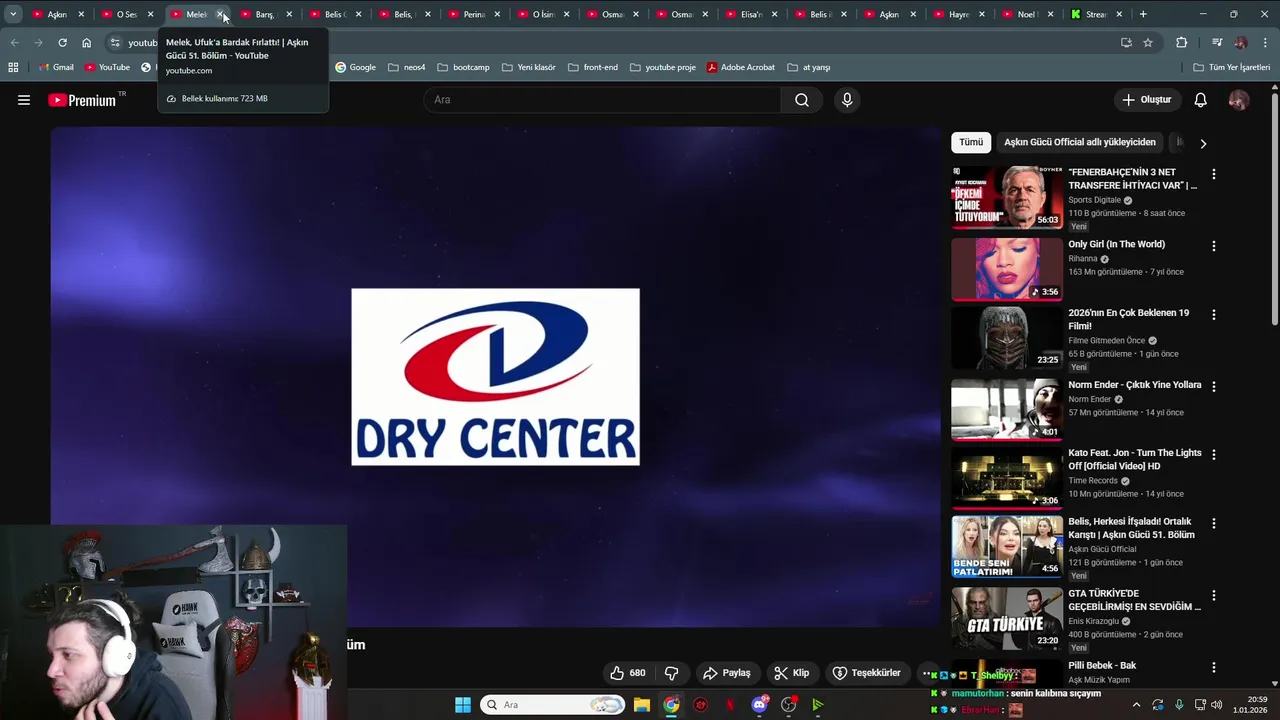
Task: Click the Chrome home button
Action: [86, 43]
